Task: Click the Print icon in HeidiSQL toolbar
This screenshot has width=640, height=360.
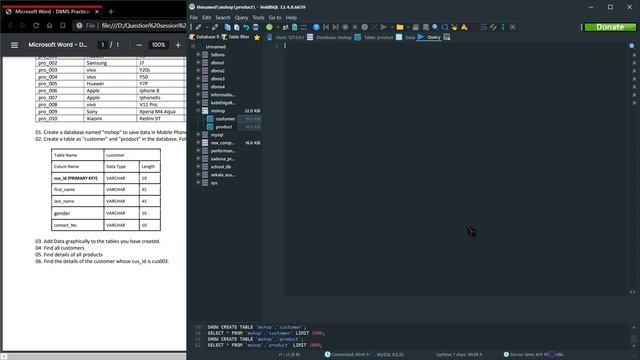Action: pos(256,27)
